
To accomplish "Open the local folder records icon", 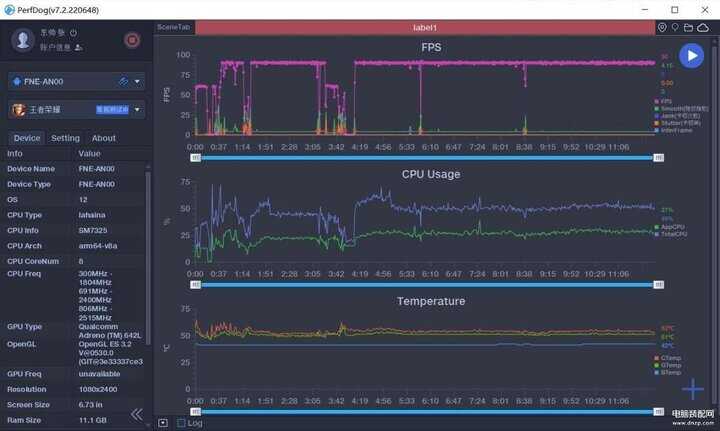I will [689, 27].
